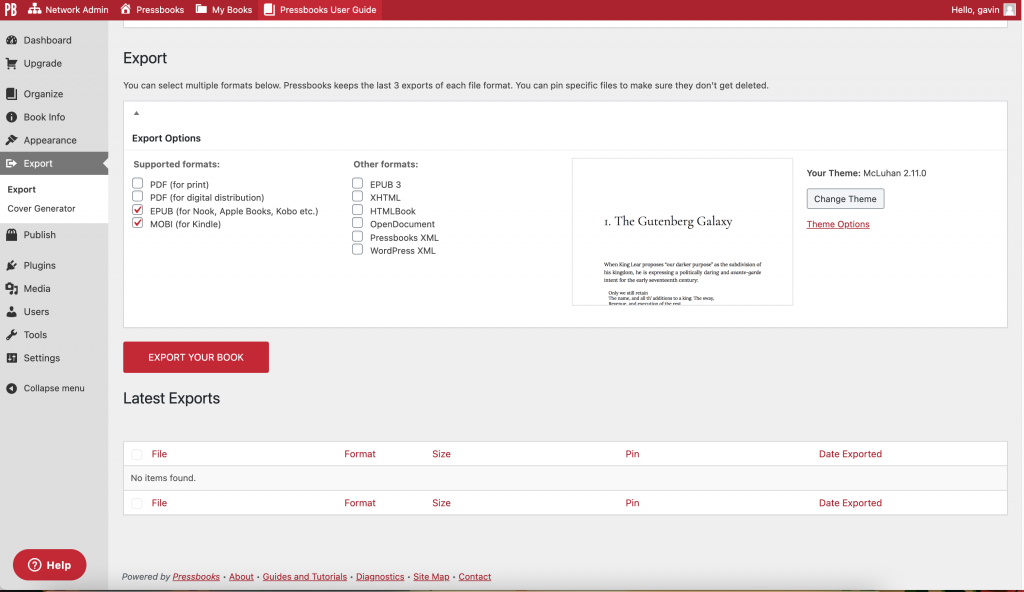Click the Organize book icon
Viewport: 1024px width, 592px height.
[12, 94]
